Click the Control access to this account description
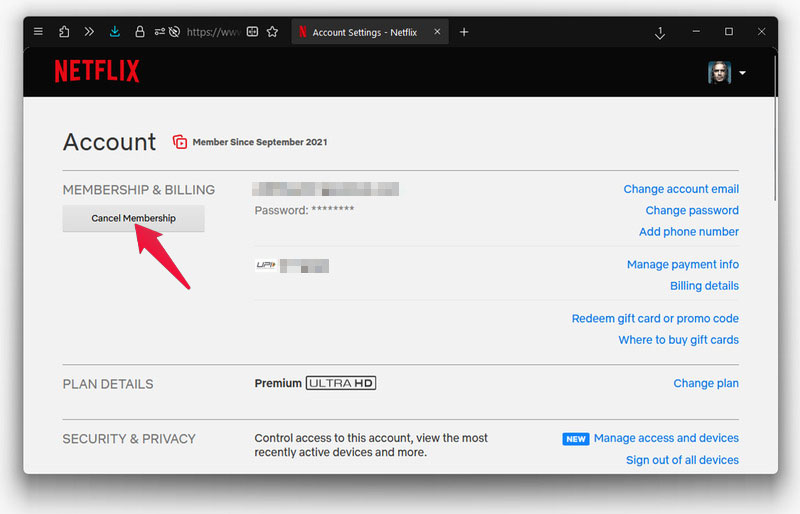Image resolution: width=800 pixels, height=514 pixels. [x=371, y=445]
